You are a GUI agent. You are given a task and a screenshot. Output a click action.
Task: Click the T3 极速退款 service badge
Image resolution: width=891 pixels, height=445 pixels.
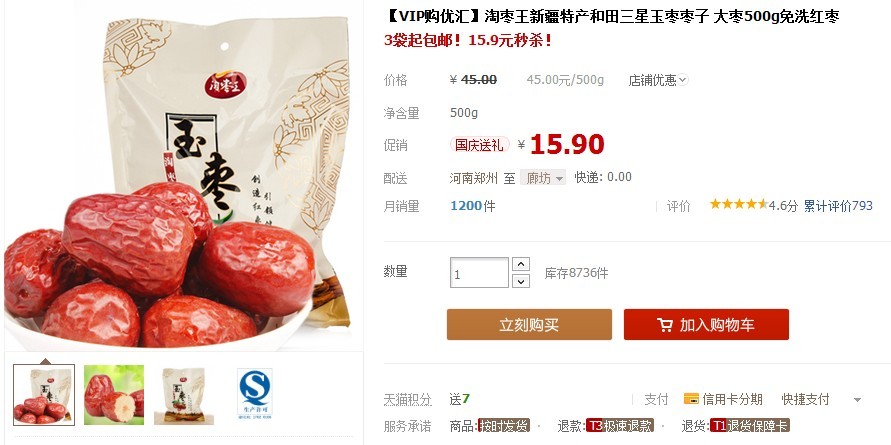click(619, 425)
